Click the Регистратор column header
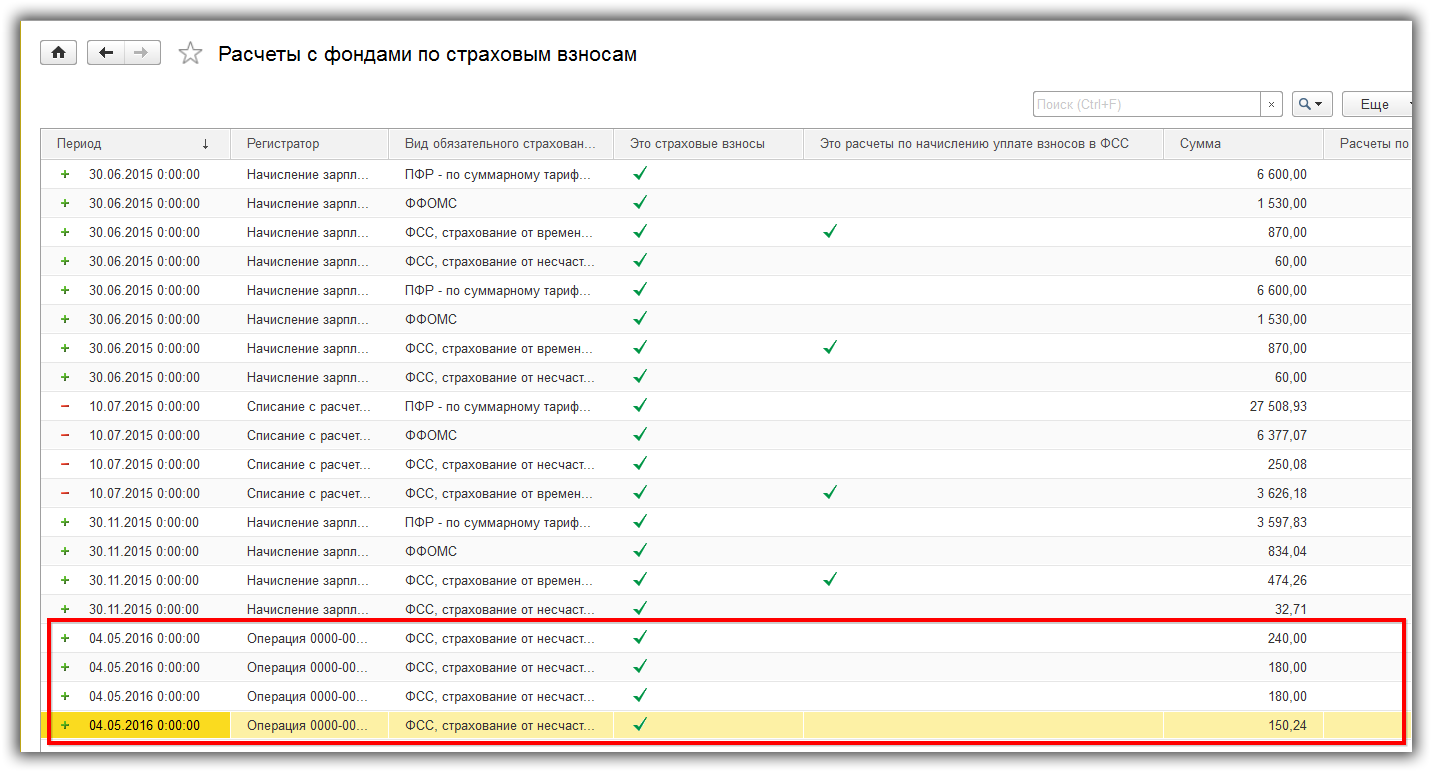This screenshot has height=772, width=1432. coord(308,143)
